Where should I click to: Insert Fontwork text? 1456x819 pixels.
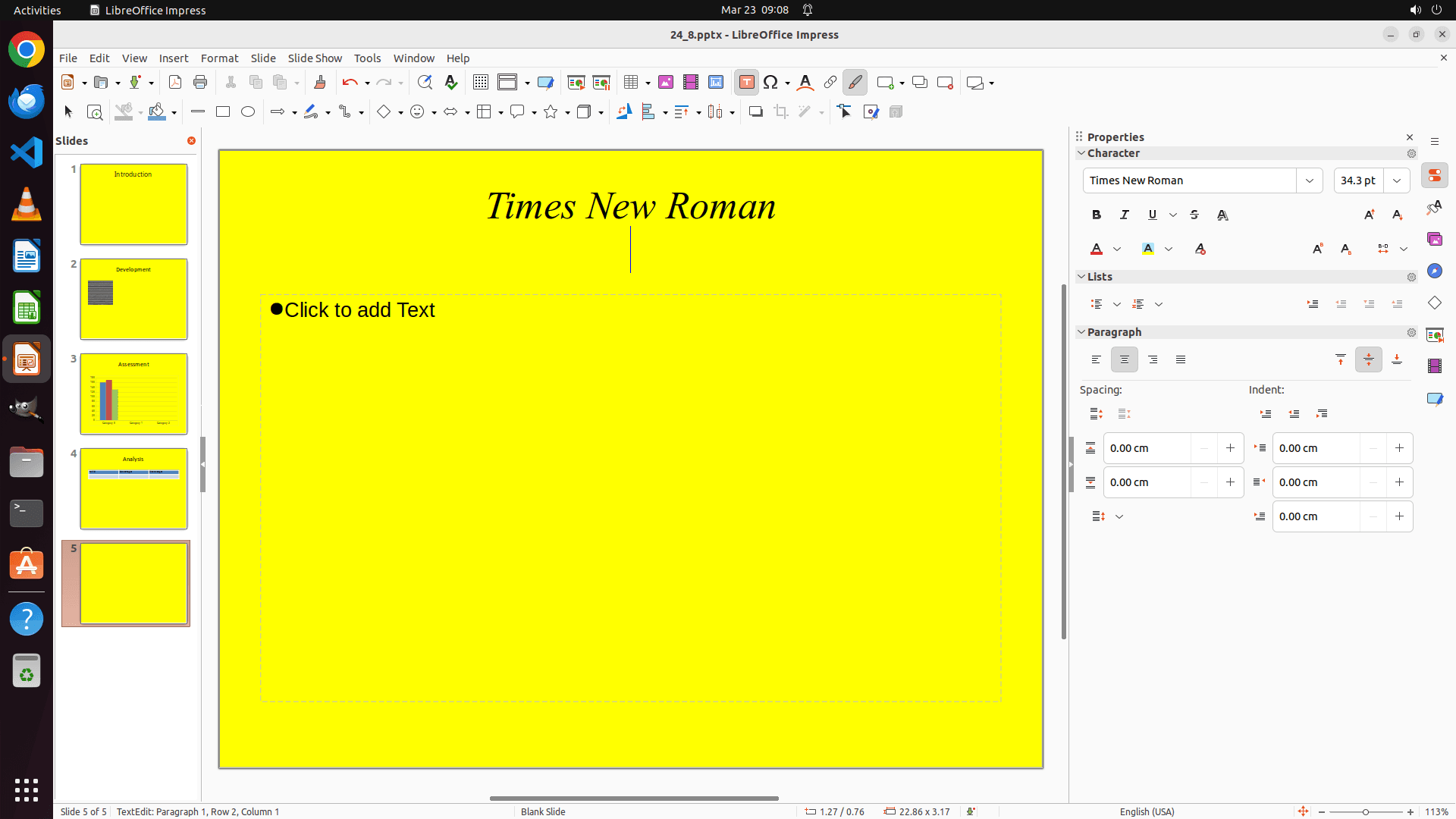tap(805, 83)
